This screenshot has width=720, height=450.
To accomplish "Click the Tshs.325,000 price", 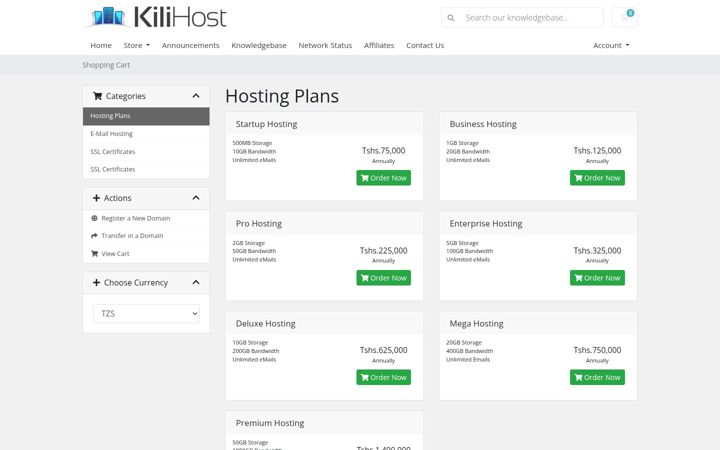I will 597,251.
